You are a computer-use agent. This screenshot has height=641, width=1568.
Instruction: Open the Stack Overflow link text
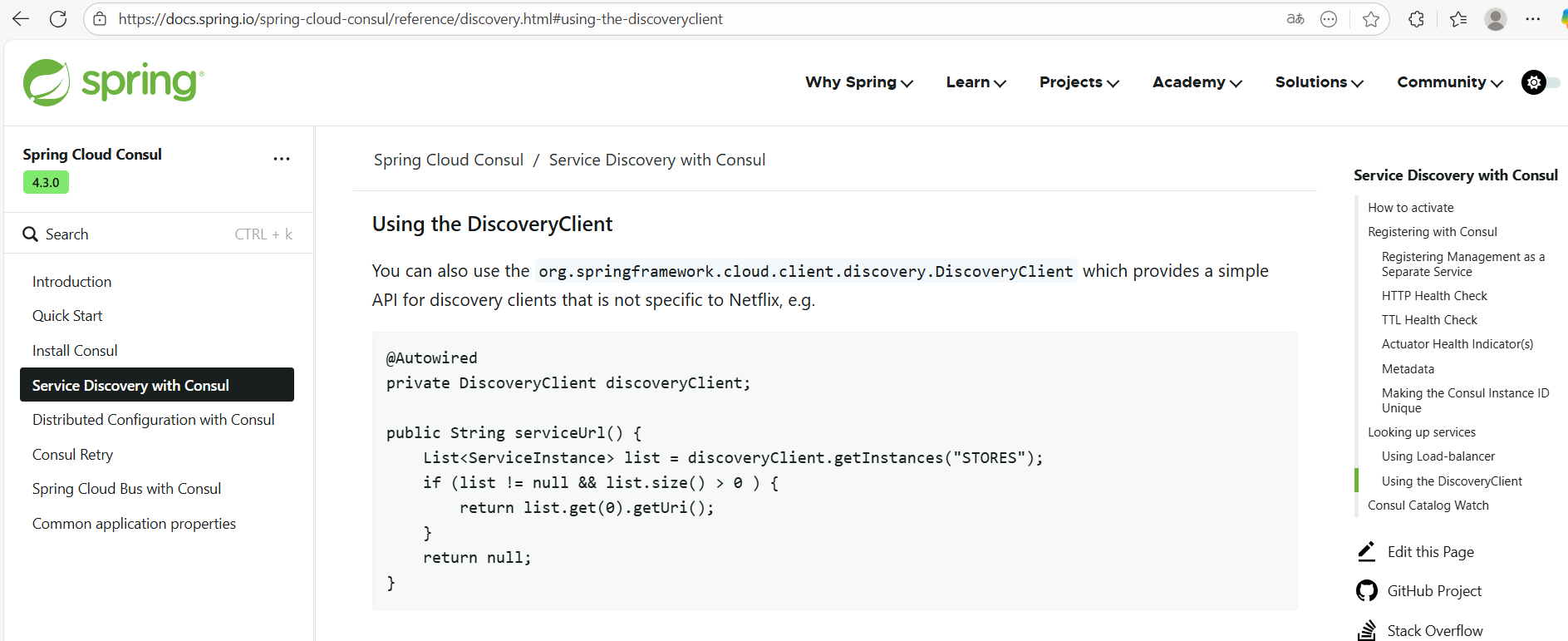coord(1435,631)
